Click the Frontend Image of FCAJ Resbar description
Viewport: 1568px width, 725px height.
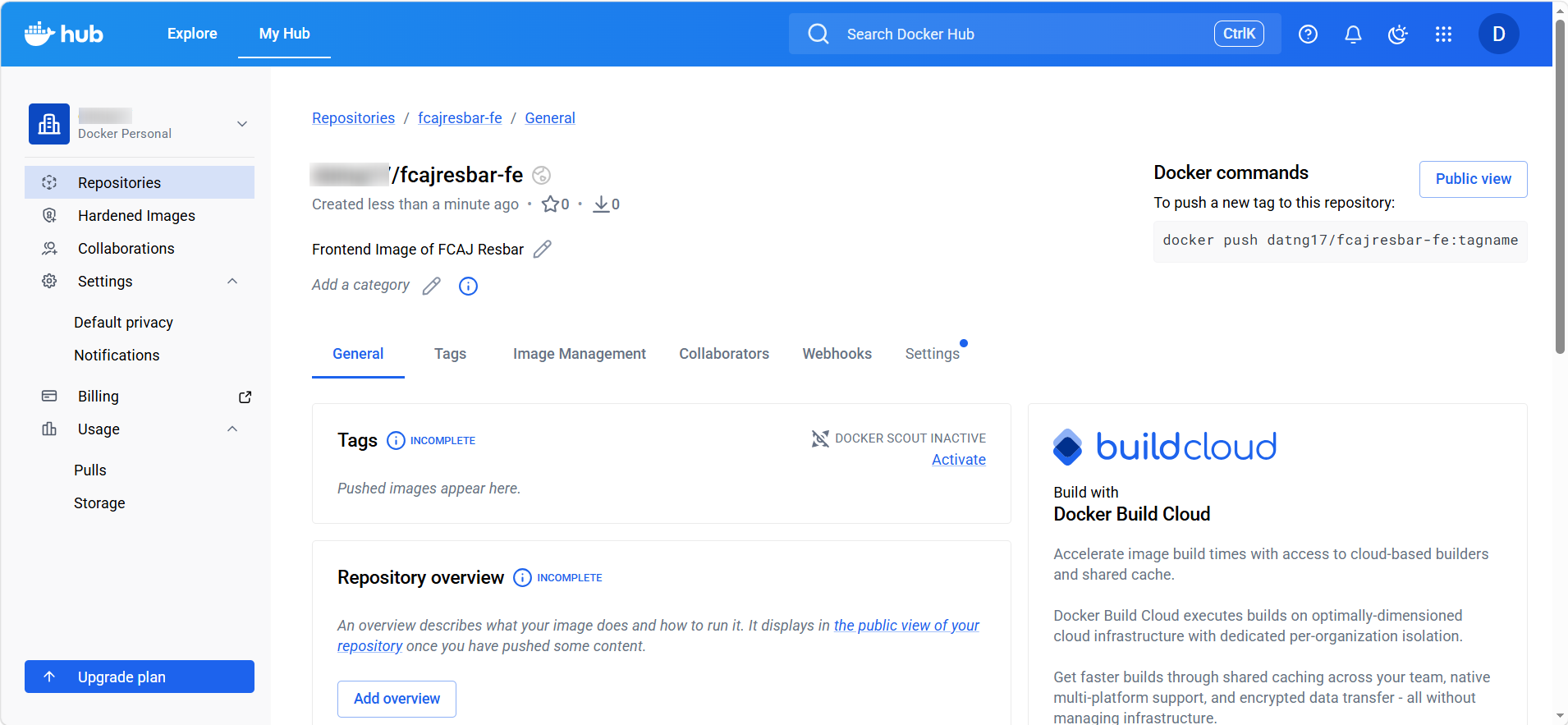418,250
